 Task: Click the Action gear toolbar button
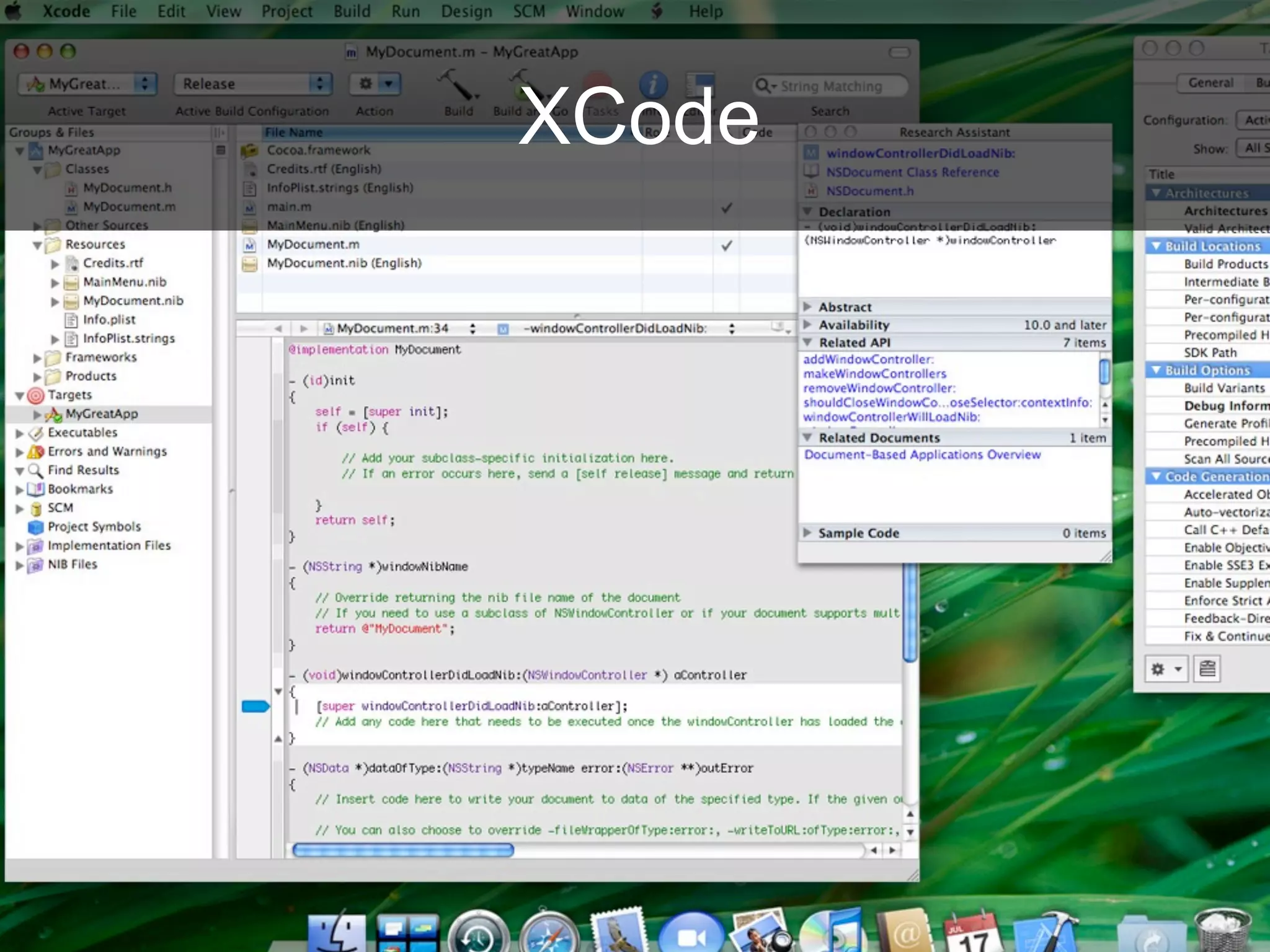click(375, 84)
